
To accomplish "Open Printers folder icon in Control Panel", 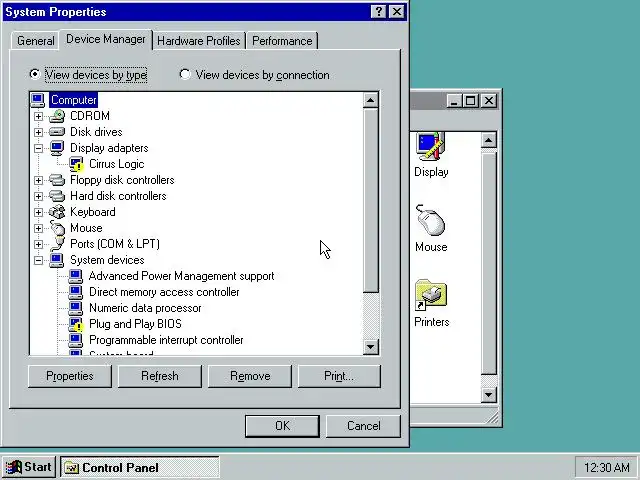I will click(x=431, y=295).
